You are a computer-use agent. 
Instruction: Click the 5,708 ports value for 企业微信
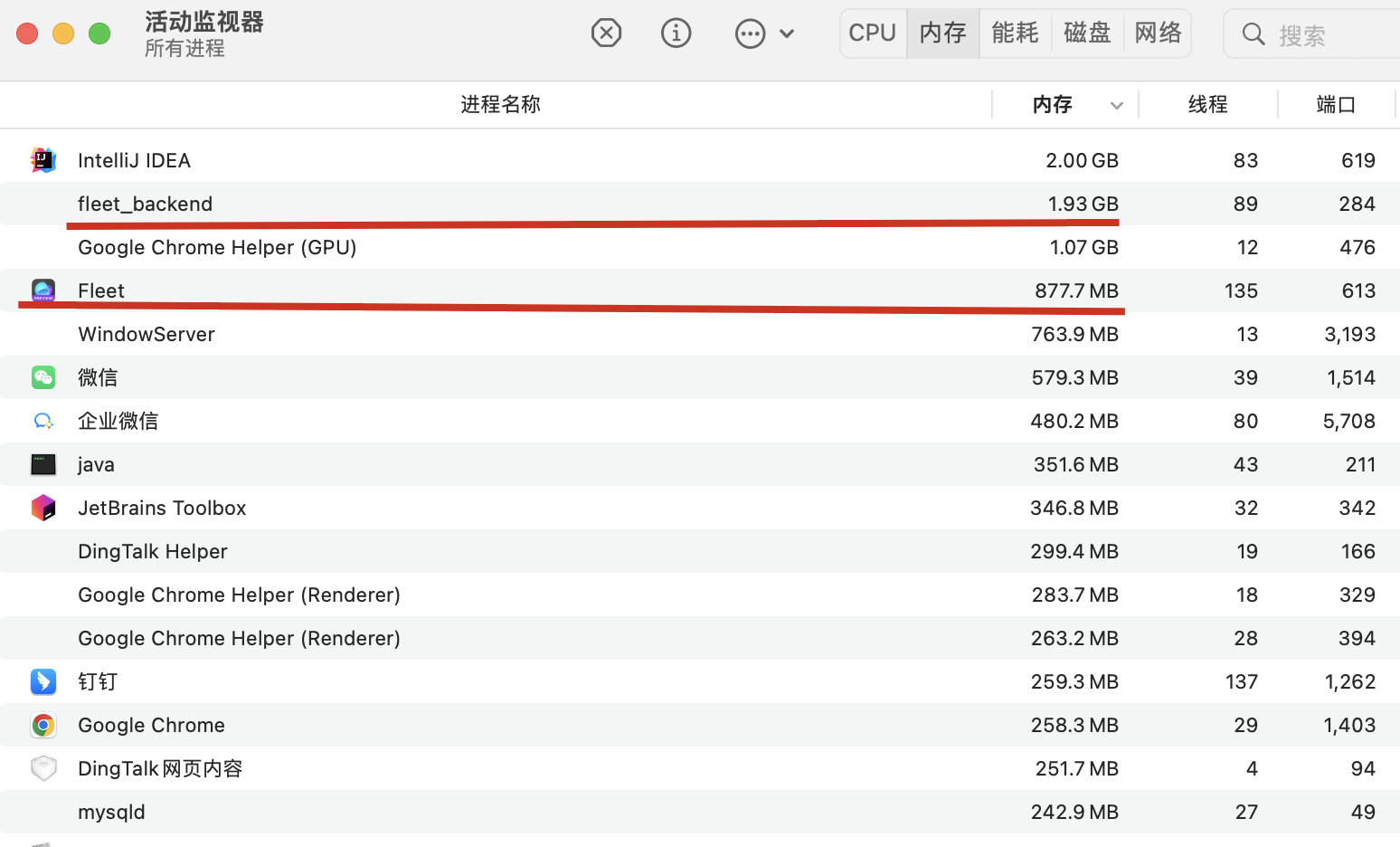pos(1348,421)
